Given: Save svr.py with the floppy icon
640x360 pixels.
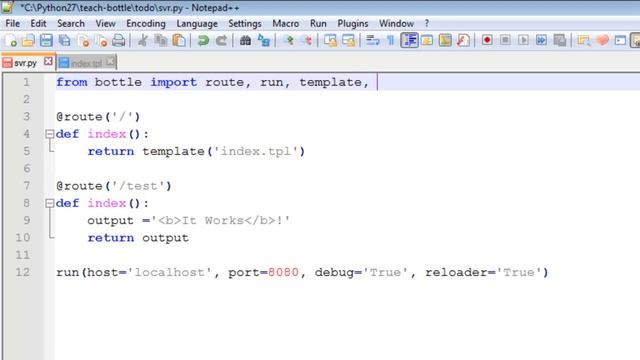Looking at the screenshot, I should pos(46,40).
